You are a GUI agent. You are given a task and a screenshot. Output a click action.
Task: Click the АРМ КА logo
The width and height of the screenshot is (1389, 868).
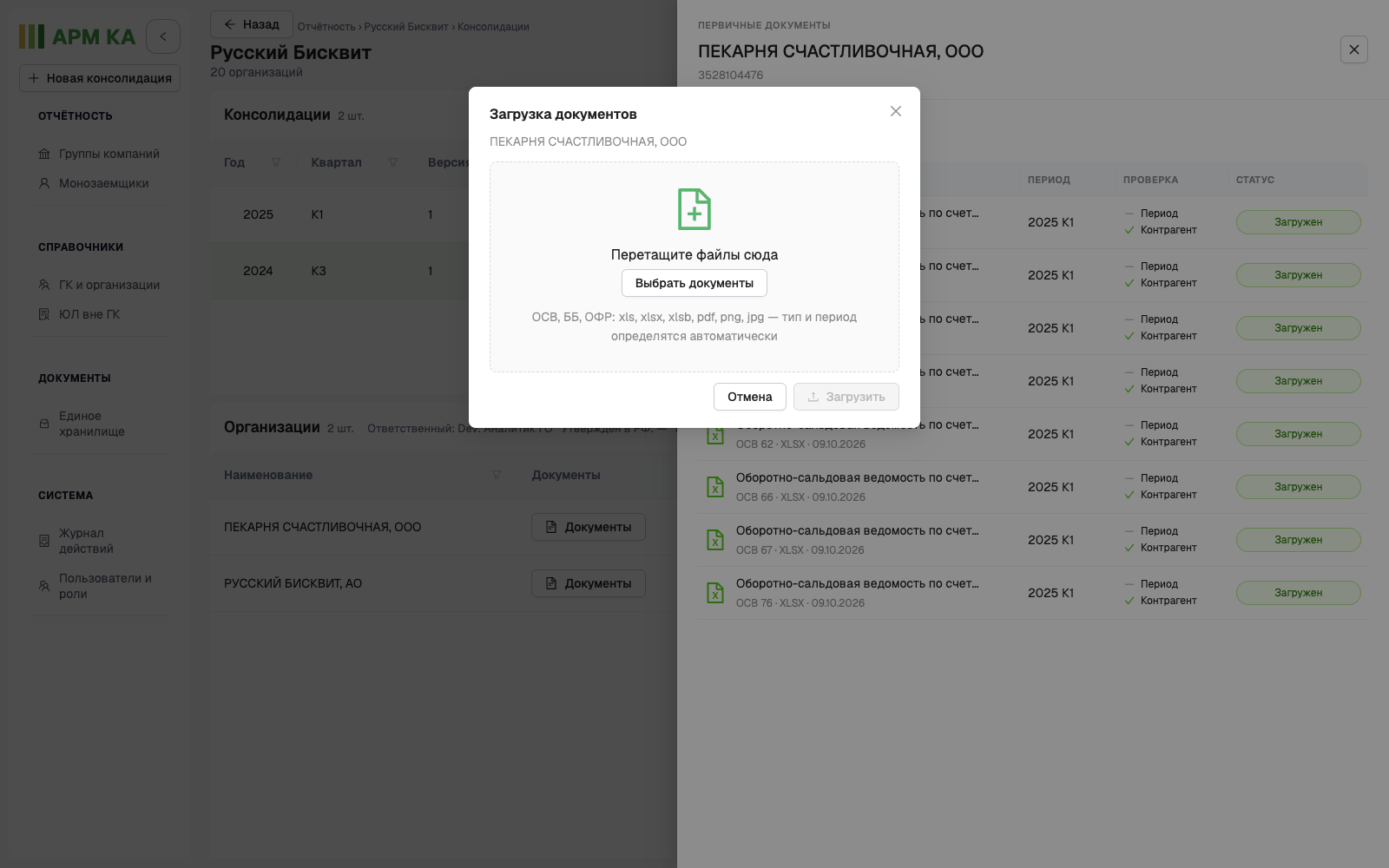[x=77, y=36]
